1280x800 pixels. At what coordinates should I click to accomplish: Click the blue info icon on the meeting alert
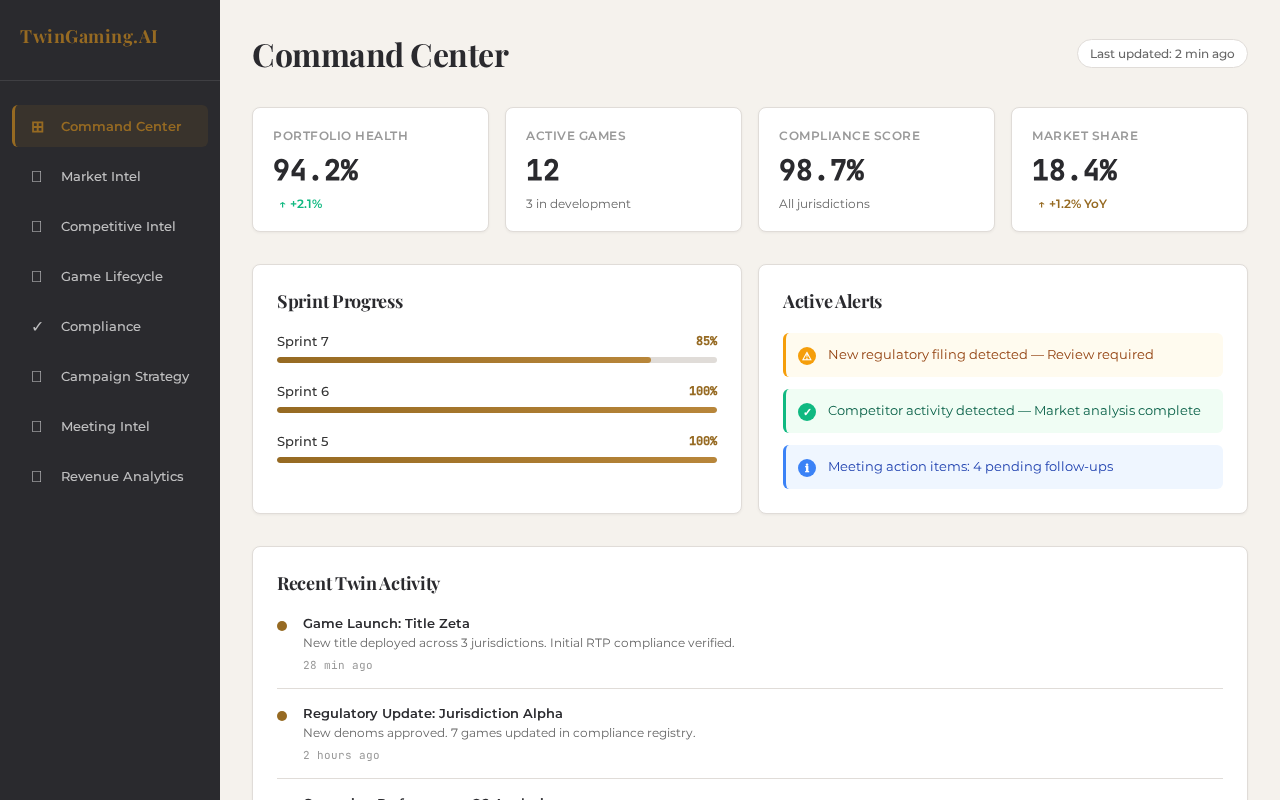pyautogui.click(x=806, y=467)
